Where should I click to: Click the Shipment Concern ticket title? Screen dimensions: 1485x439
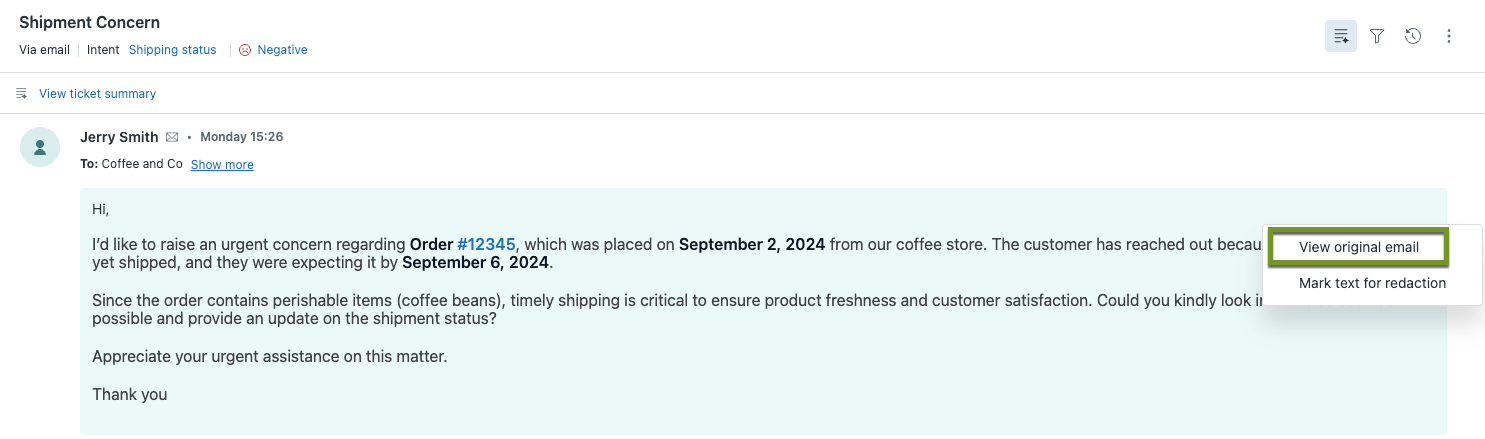[x=89, y=22]
